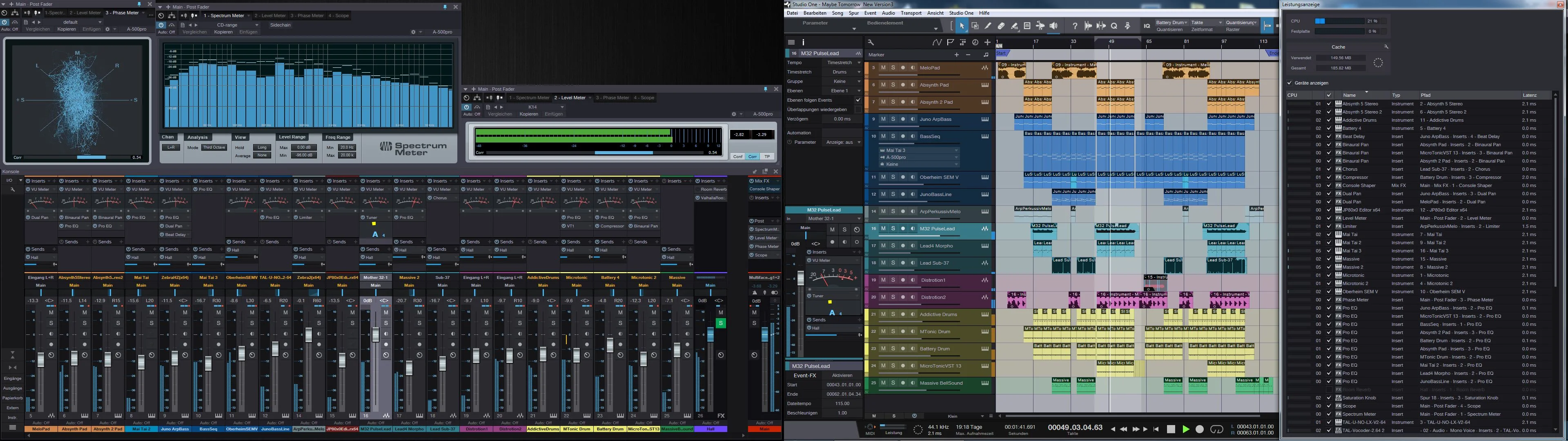
Task: Toggle the loop button in the transport
Action: pos(1217,430)
